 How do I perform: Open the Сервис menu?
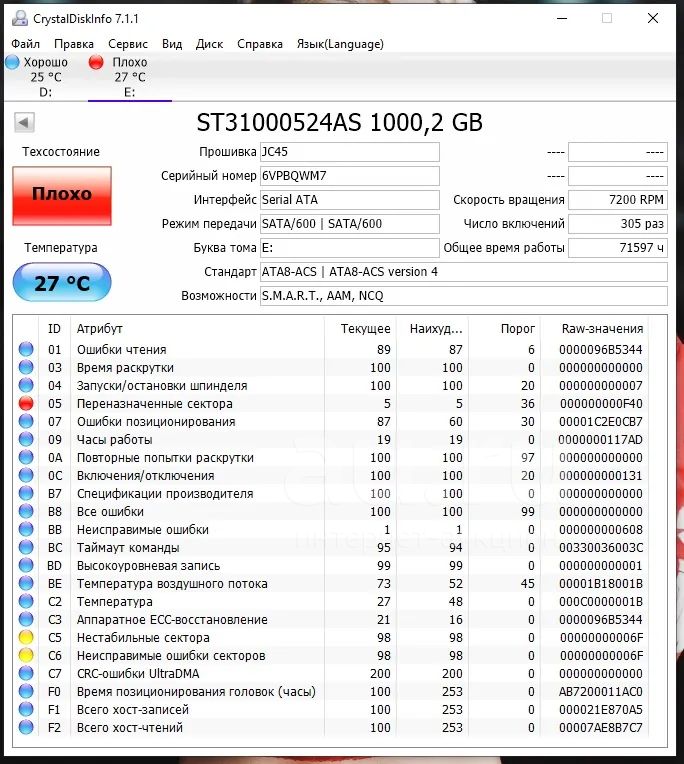click(128, 44)
